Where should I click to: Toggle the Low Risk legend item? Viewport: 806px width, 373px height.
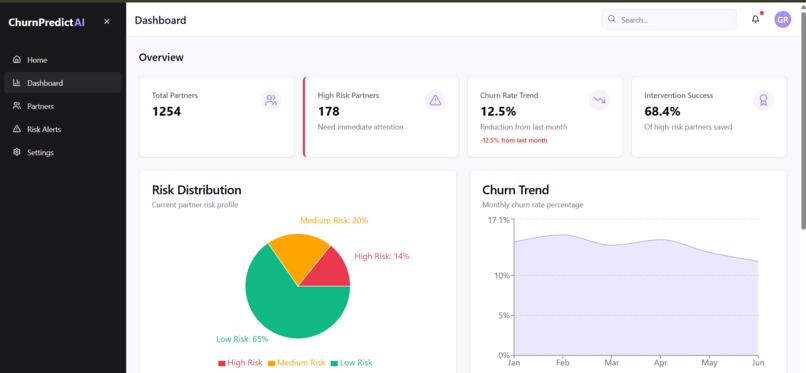click(352, 363)
